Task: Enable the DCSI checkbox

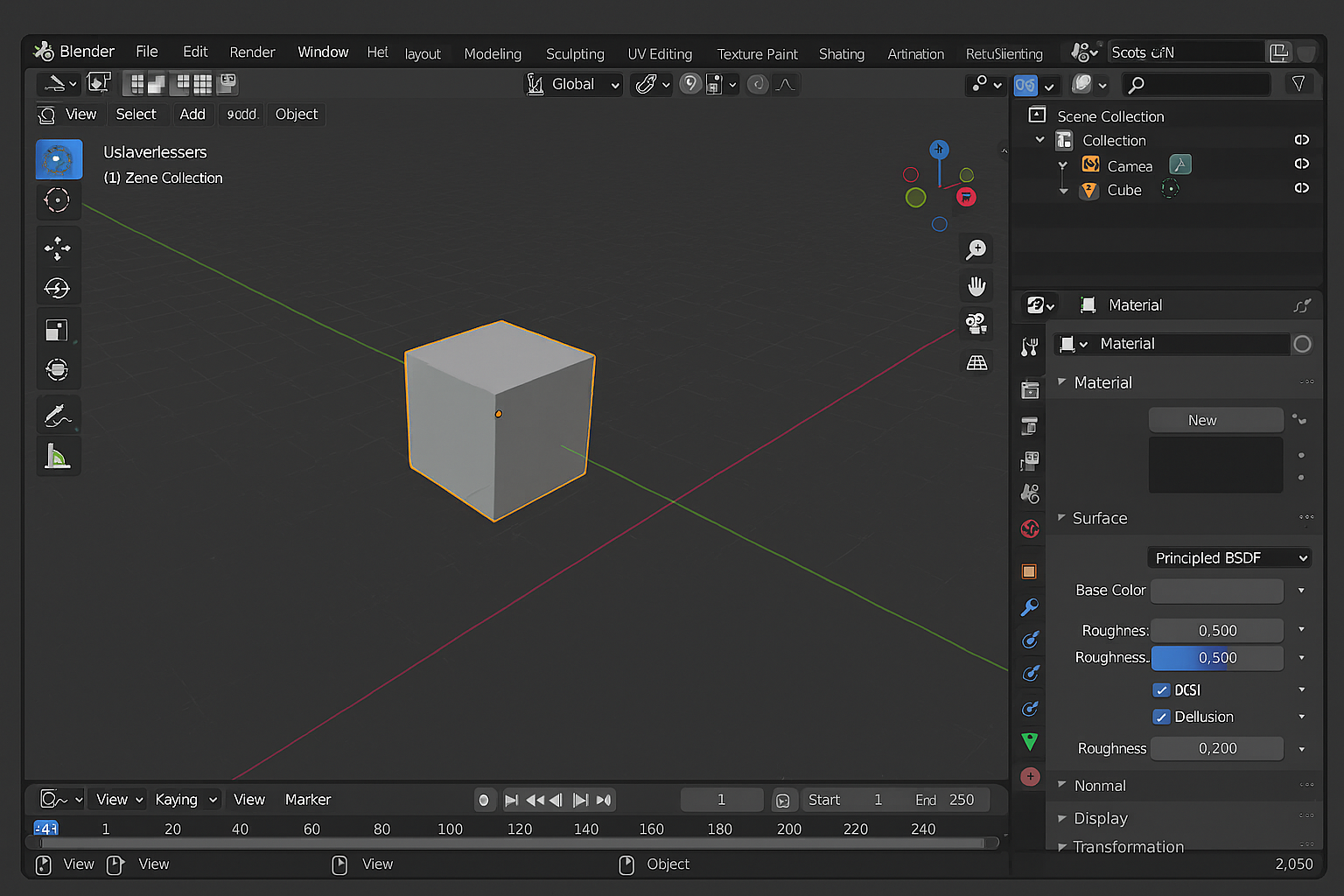Action: tap(1162, 689)
